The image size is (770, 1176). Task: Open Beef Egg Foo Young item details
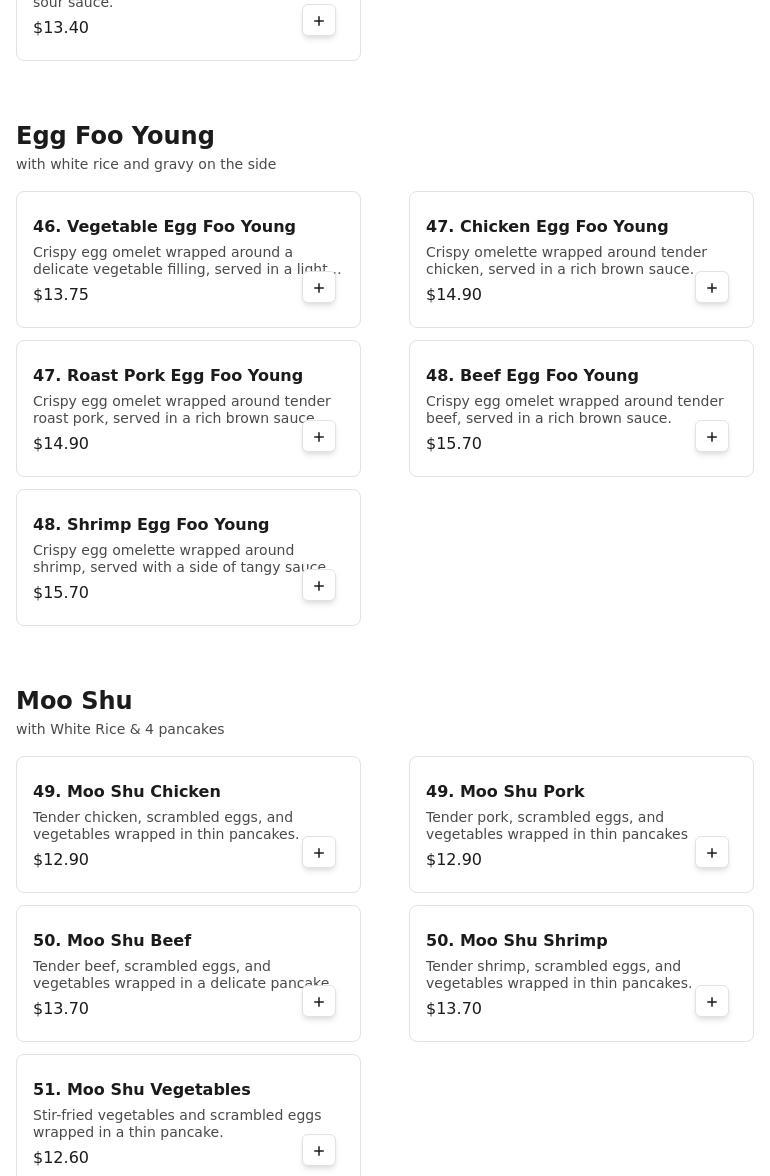(532, 376)
